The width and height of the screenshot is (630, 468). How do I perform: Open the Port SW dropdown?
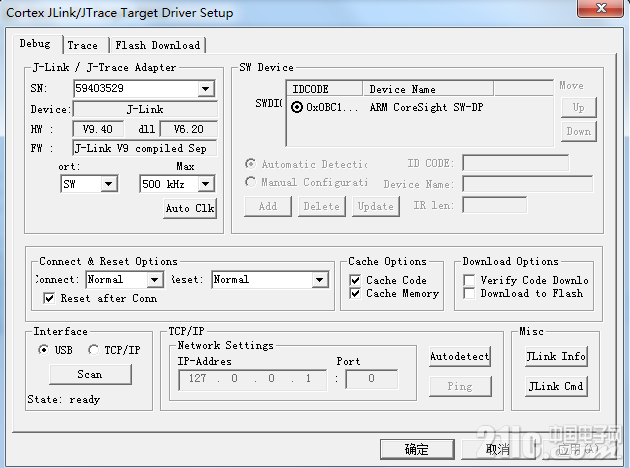(x=108, y=184)
